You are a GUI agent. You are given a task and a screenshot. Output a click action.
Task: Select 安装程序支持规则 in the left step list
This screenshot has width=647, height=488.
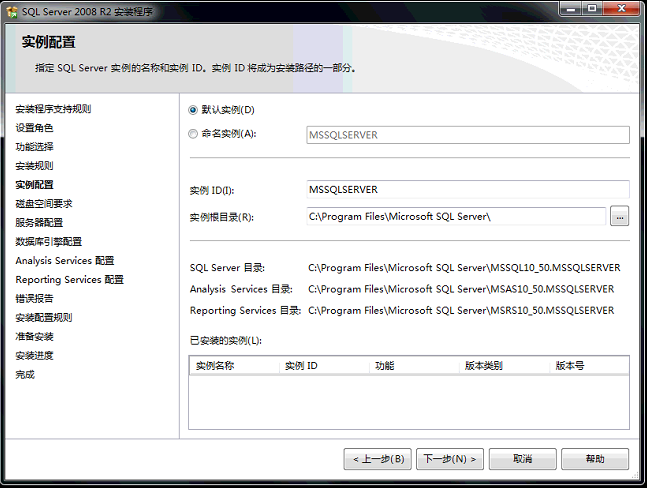tap(53, 109)
